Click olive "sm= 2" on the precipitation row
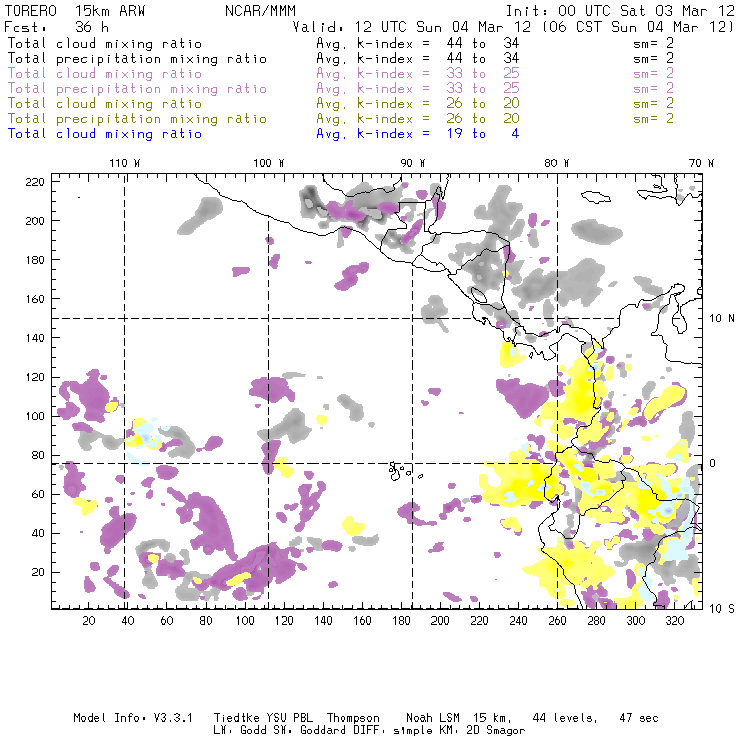740x740 pixels. 654,119
